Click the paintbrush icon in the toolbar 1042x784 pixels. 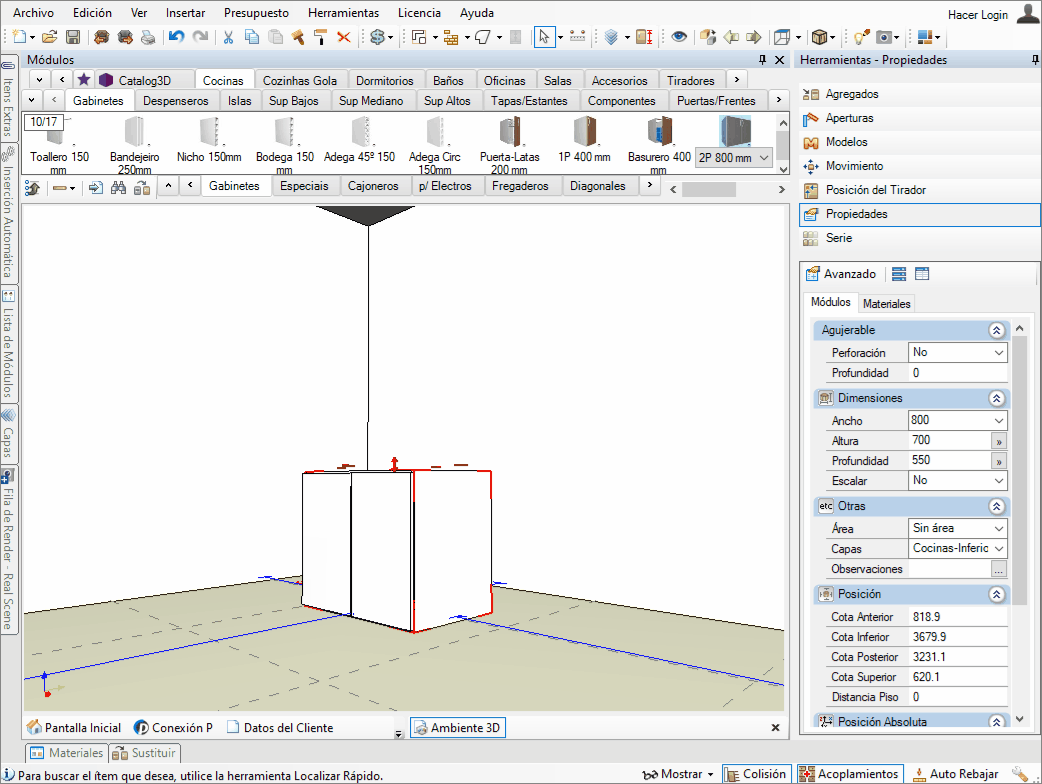coord(298,37)
